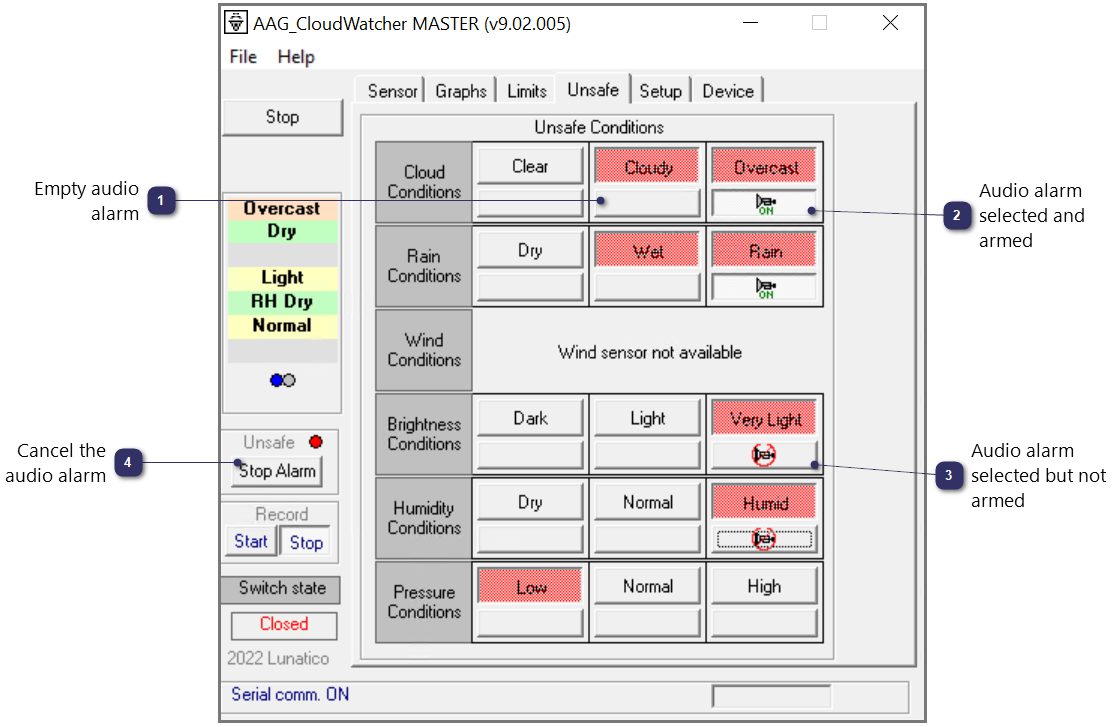Click the 2022 Lunatico text

[278, 659]
